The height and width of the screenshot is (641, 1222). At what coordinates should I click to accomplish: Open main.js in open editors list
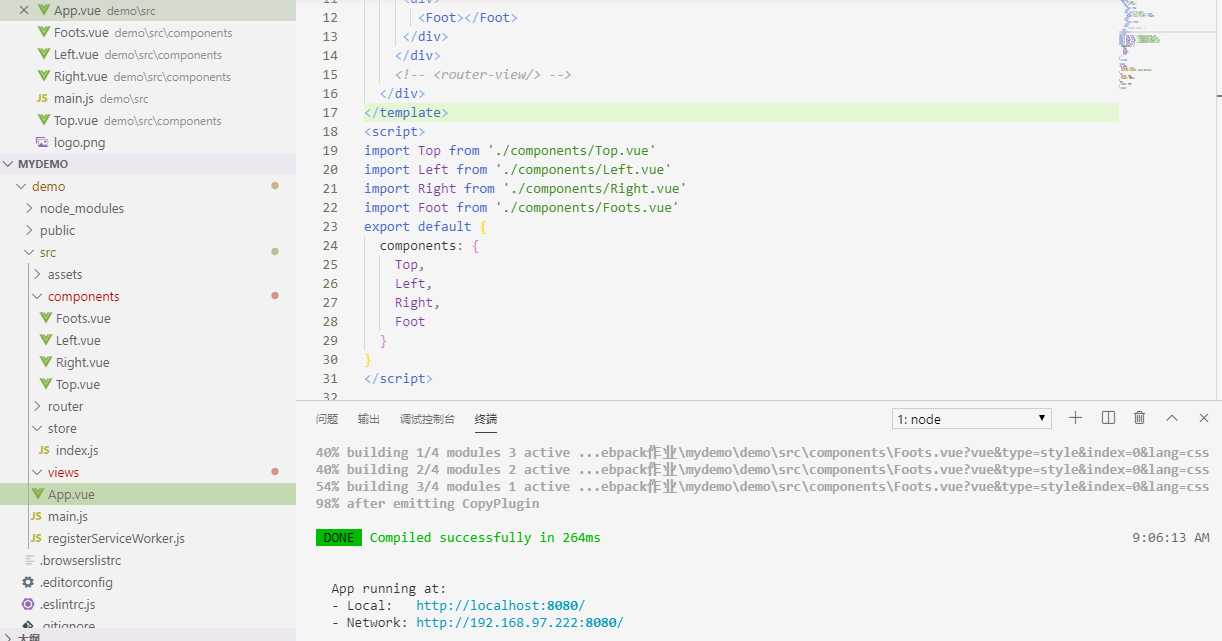(148, 98)
